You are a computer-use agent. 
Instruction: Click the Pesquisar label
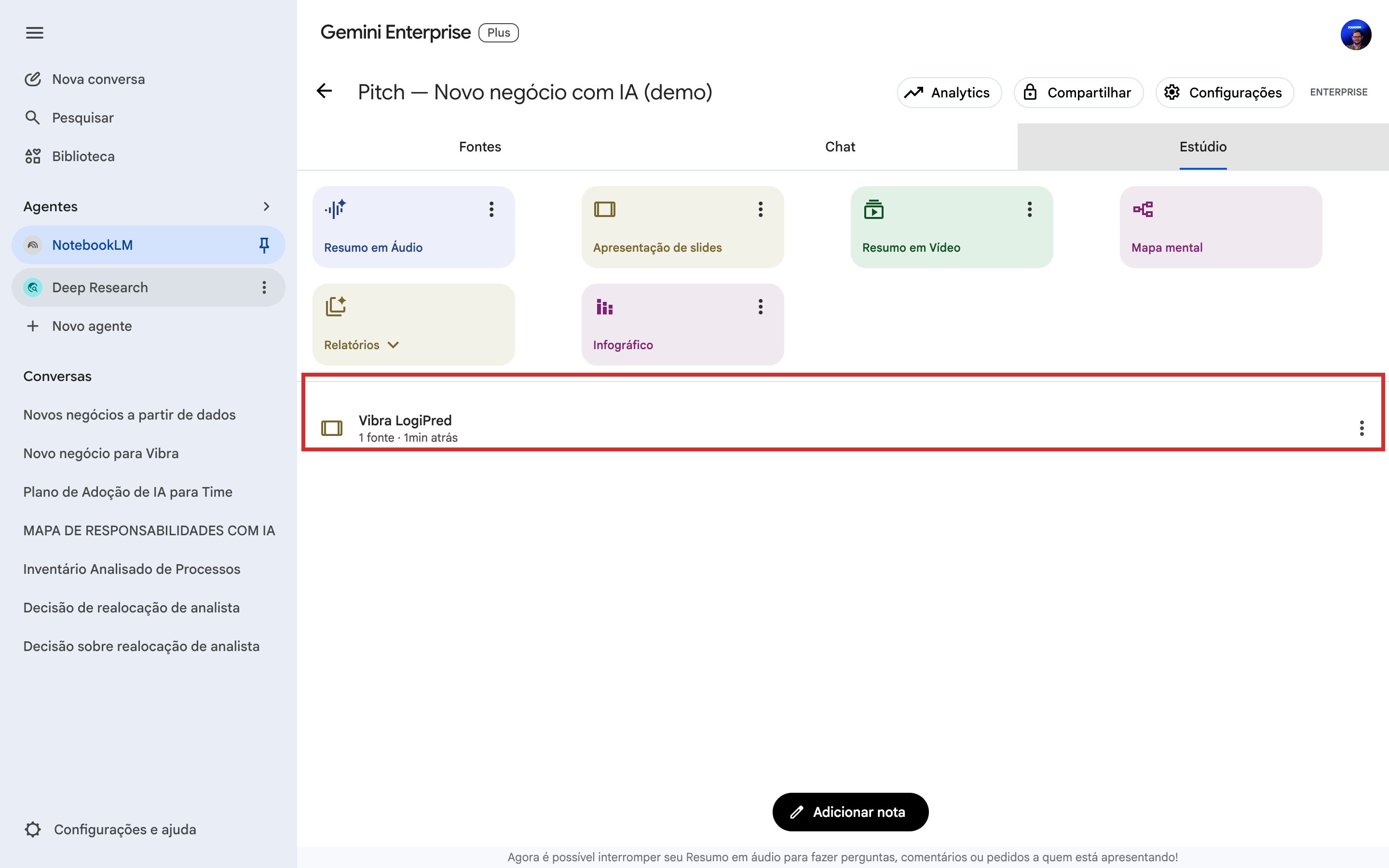82,118
